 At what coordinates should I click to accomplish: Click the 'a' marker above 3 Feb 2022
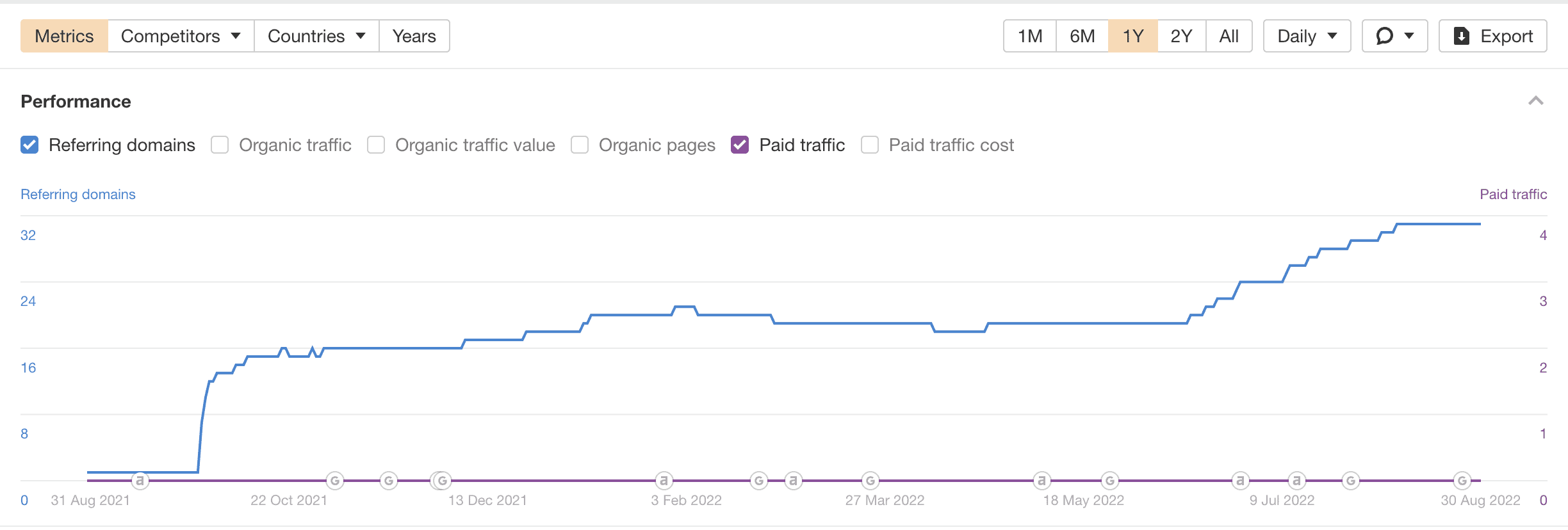664,480
